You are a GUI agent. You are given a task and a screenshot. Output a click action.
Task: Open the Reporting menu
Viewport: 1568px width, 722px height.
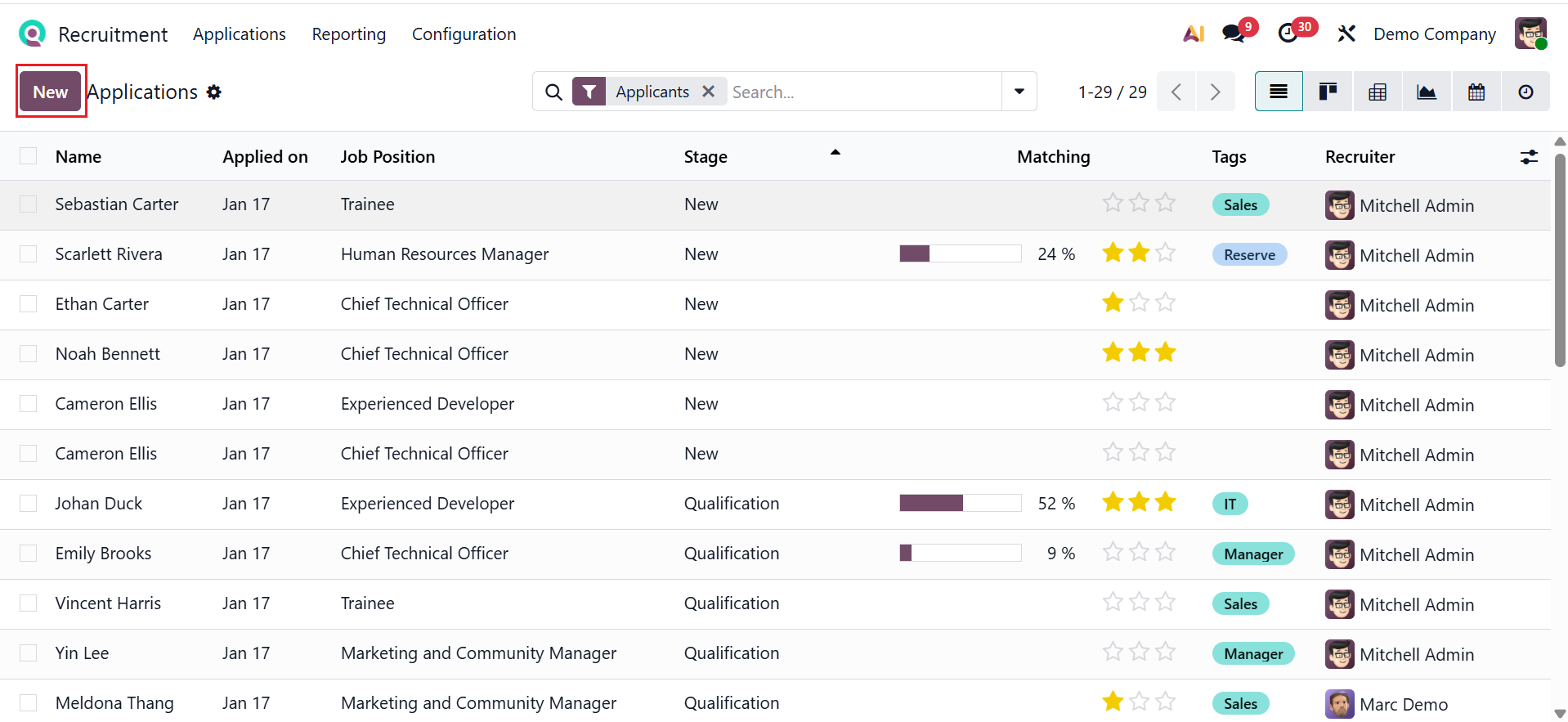click(348, 34)
